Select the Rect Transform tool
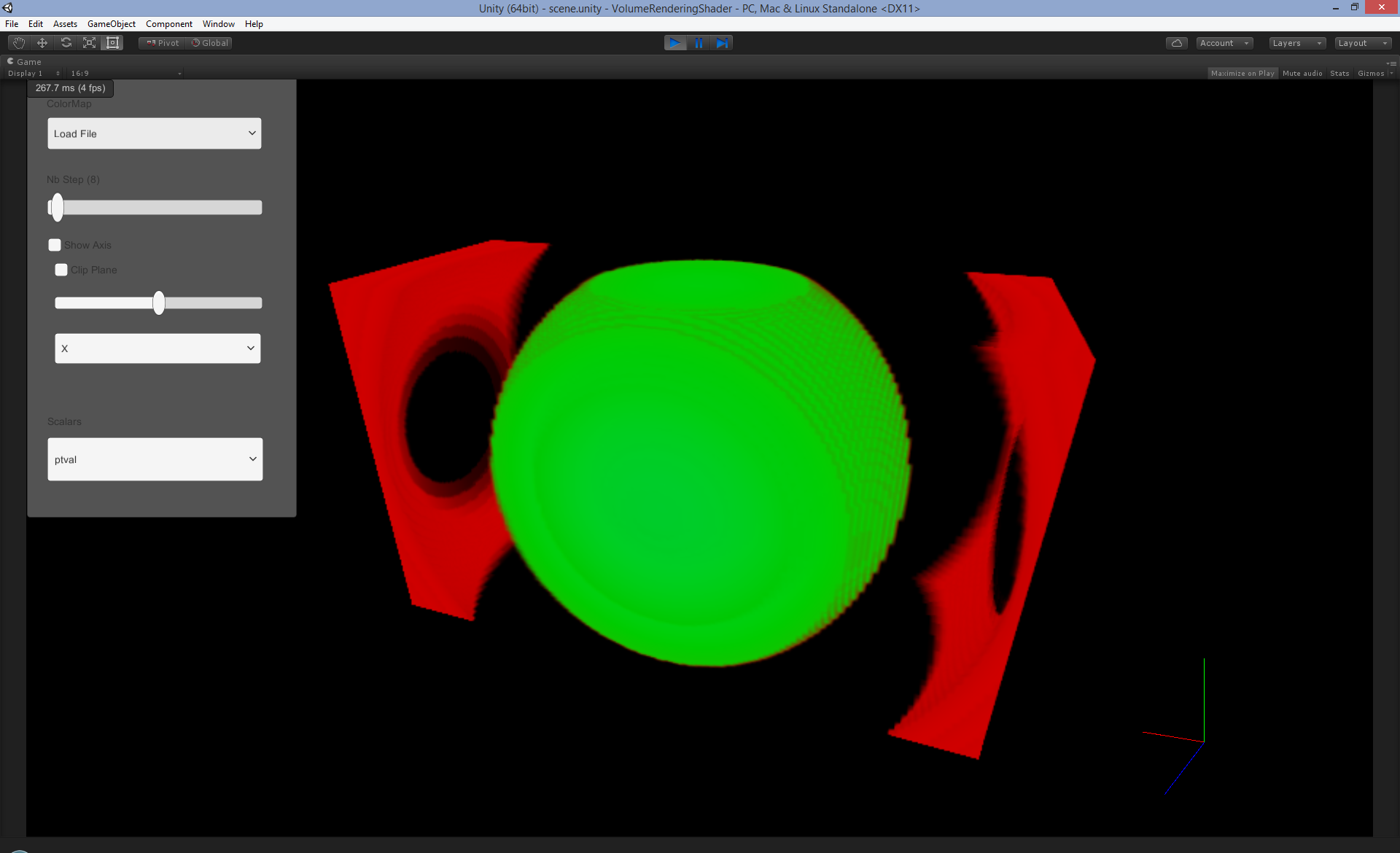1400x853 pixels. pos(112,43)
